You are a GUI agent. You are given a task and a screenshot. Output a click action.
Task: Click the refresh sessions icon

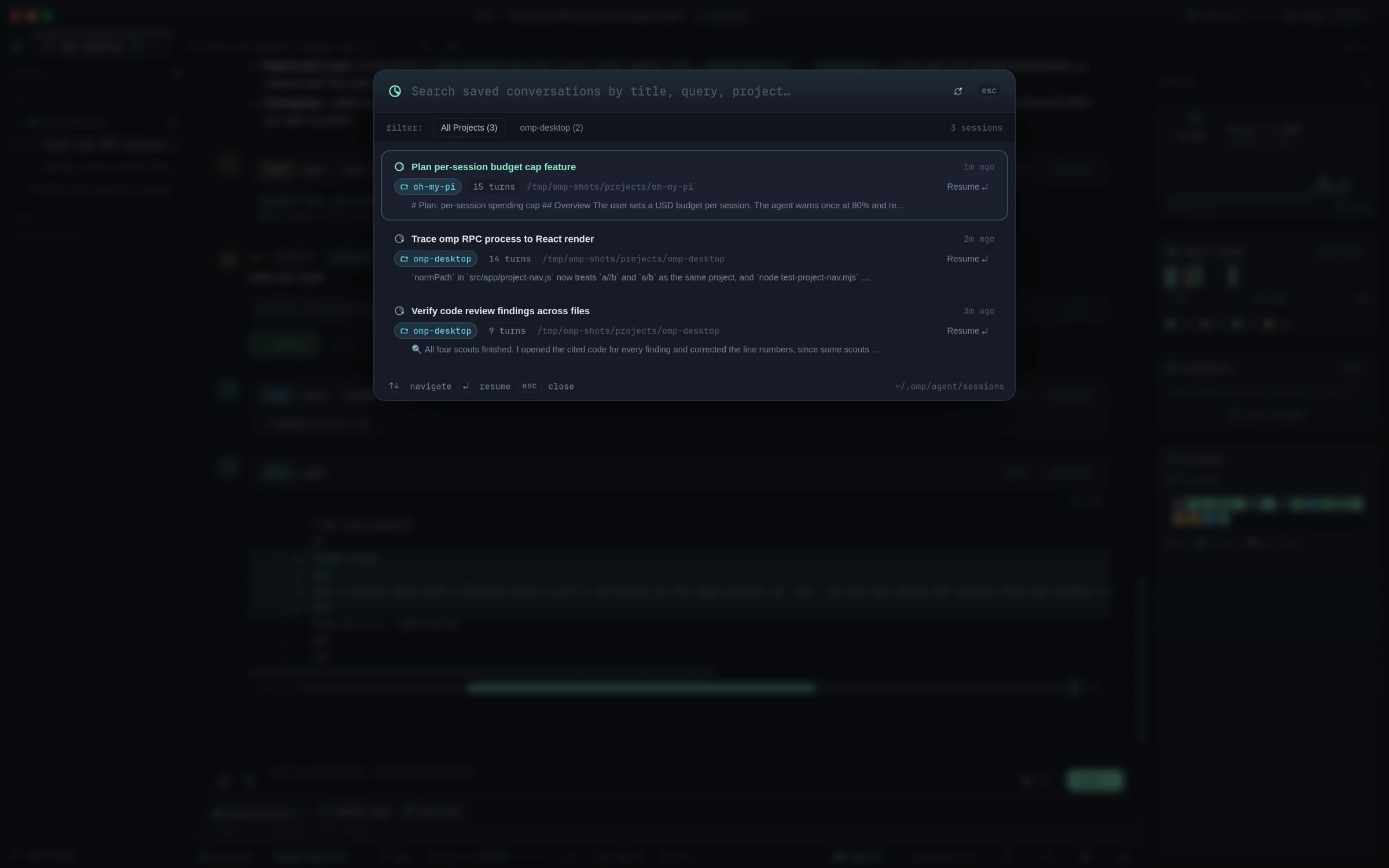point(958,91)
